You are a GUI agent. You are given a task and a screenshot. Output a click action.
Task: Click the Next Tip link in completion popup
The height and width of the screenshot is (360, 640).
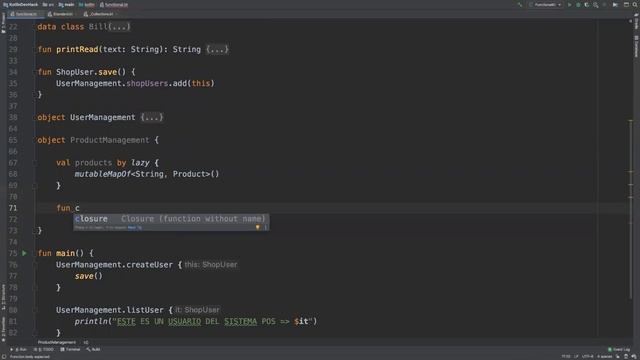(135, 227)
